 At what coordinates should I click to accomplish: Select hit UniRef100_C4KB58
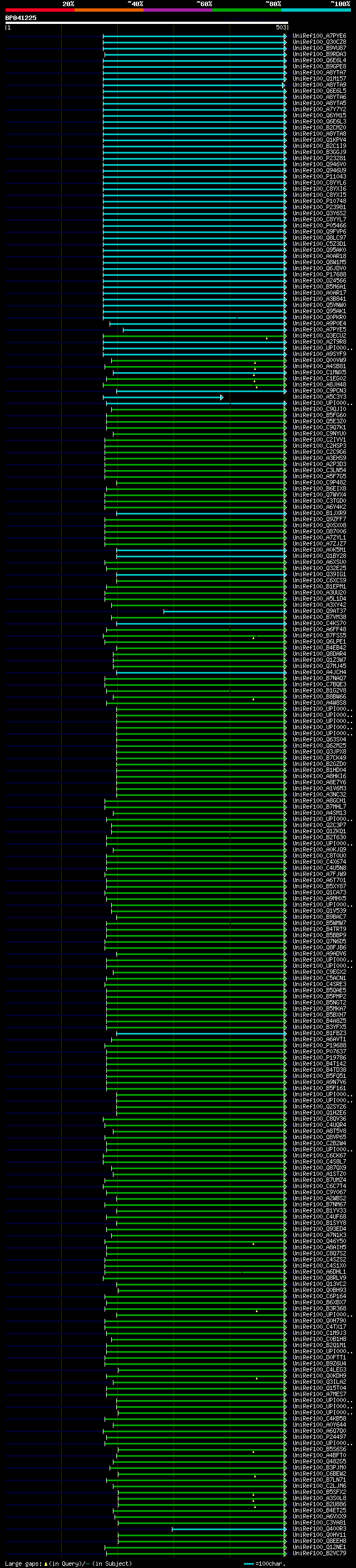pos(319,1418)
